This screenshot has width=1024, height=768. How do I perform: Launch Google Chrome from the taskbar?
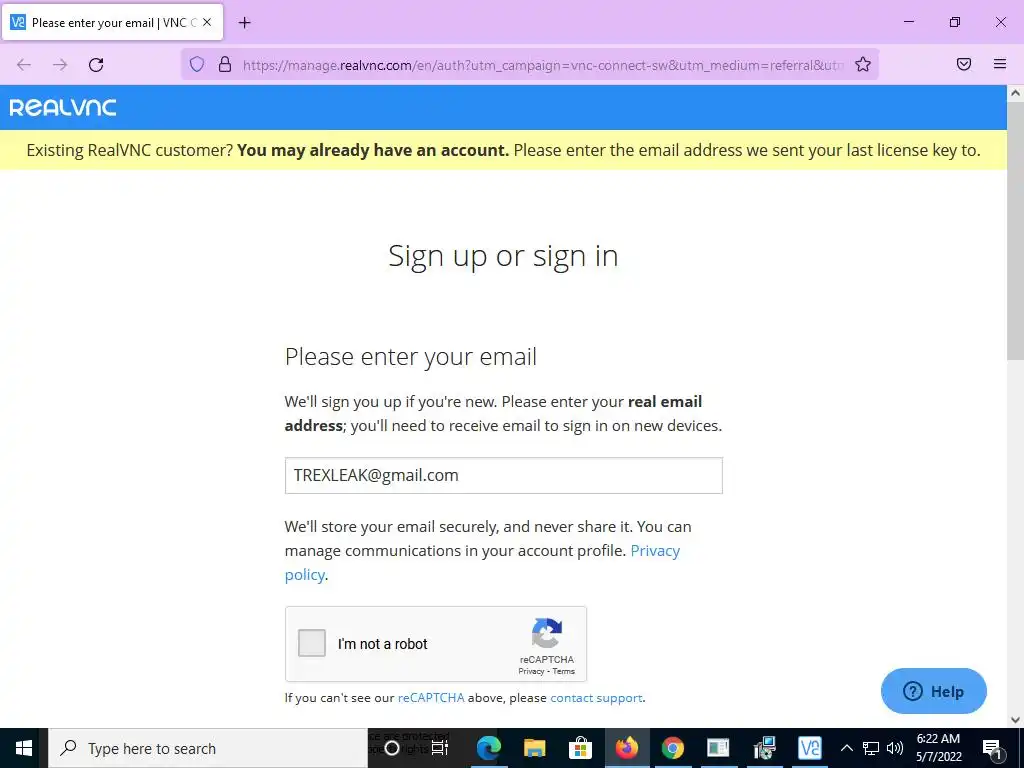[x=672, y=748]
